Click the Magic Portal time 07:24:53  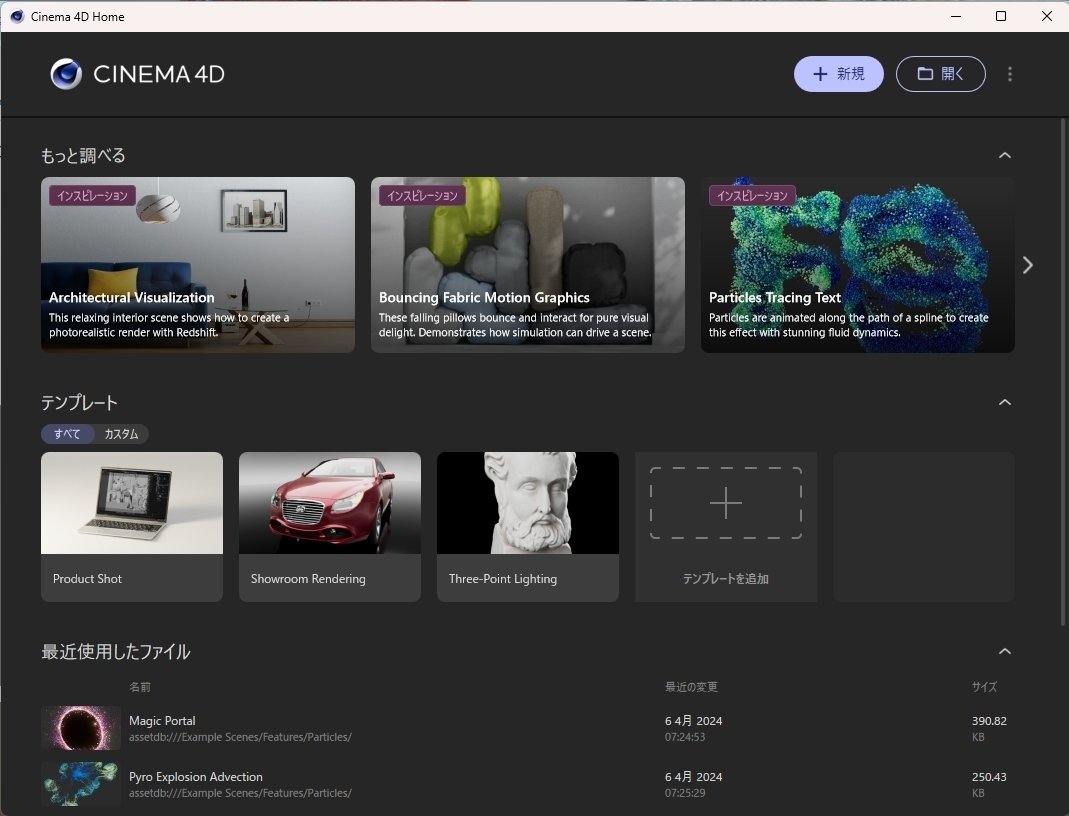685,737
